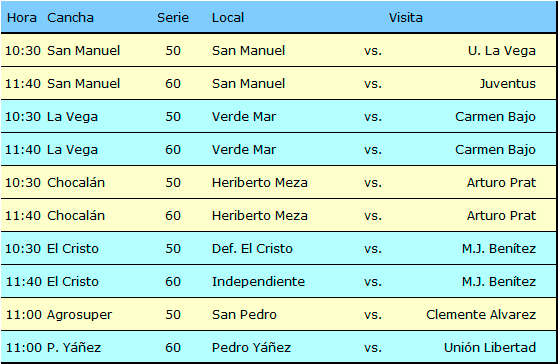Viewport: 558px width, 364px height.
Task: Click Arturo Prat in the 11:40 Chocalán row
Action: tap(501, 216)
